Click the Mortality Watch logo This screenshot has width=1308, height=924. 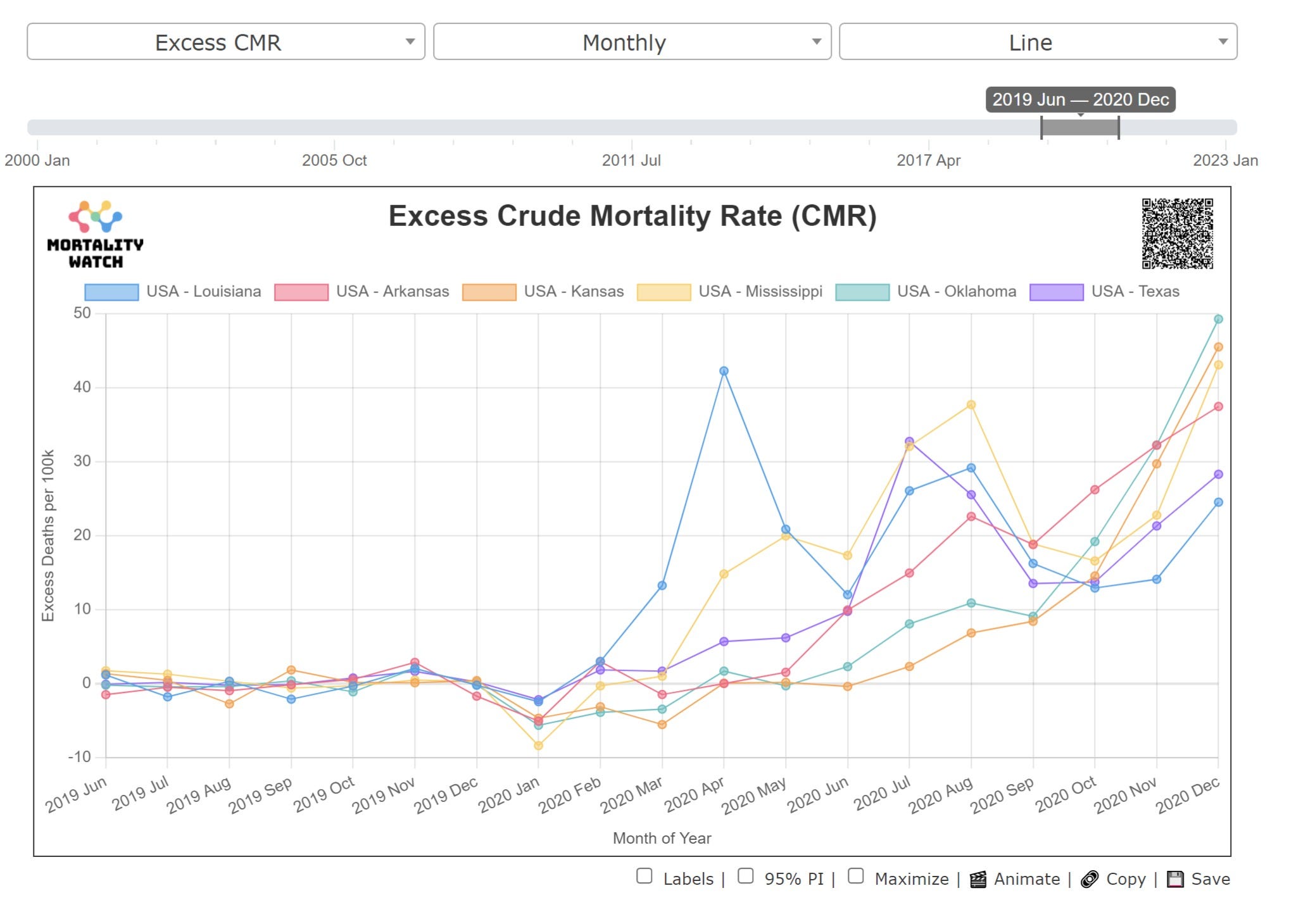click(x=96, y=234)
